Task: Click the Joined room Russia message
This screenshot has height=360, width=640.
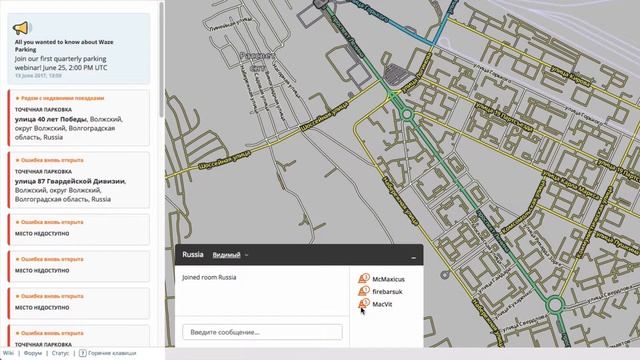Action: click(209, 278)
